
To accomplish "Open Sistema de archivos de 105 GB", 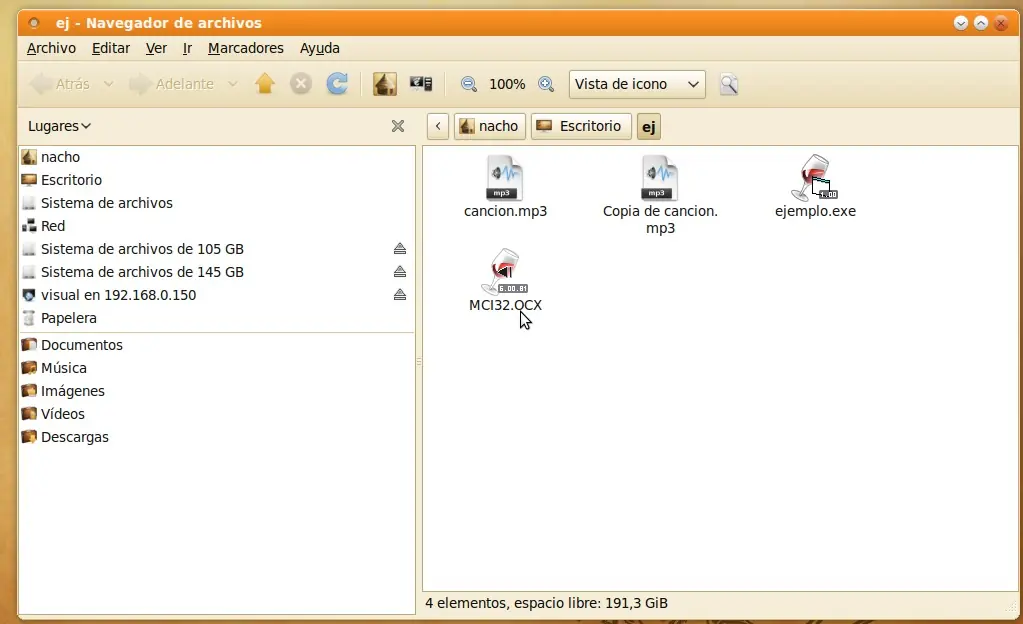I will tap(217, 249).
